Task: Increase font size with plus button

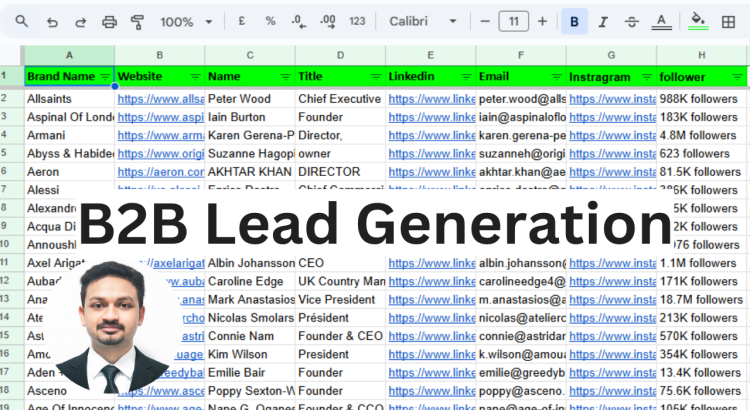Action: (x=542, y=22)
